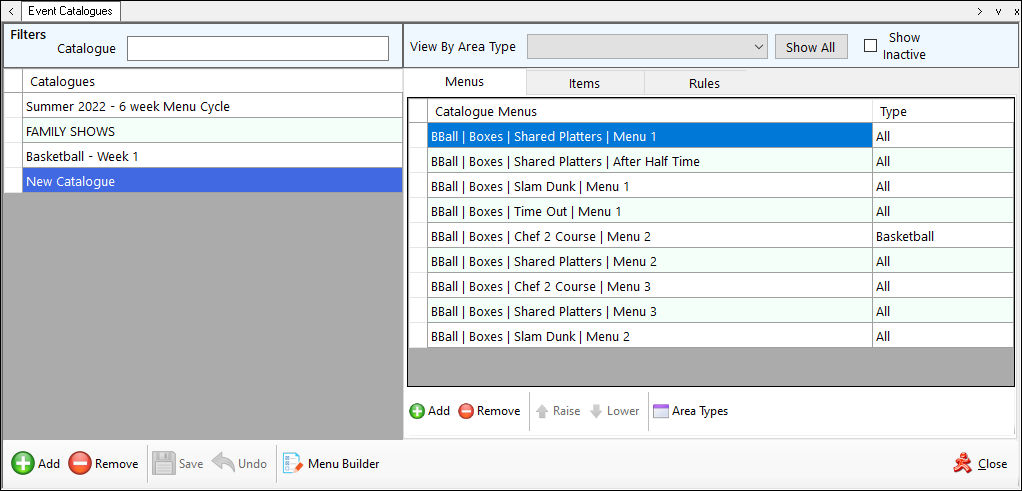
Task: Remove the selected catalogue using the red Remove icon
Action: pos(80,464)
